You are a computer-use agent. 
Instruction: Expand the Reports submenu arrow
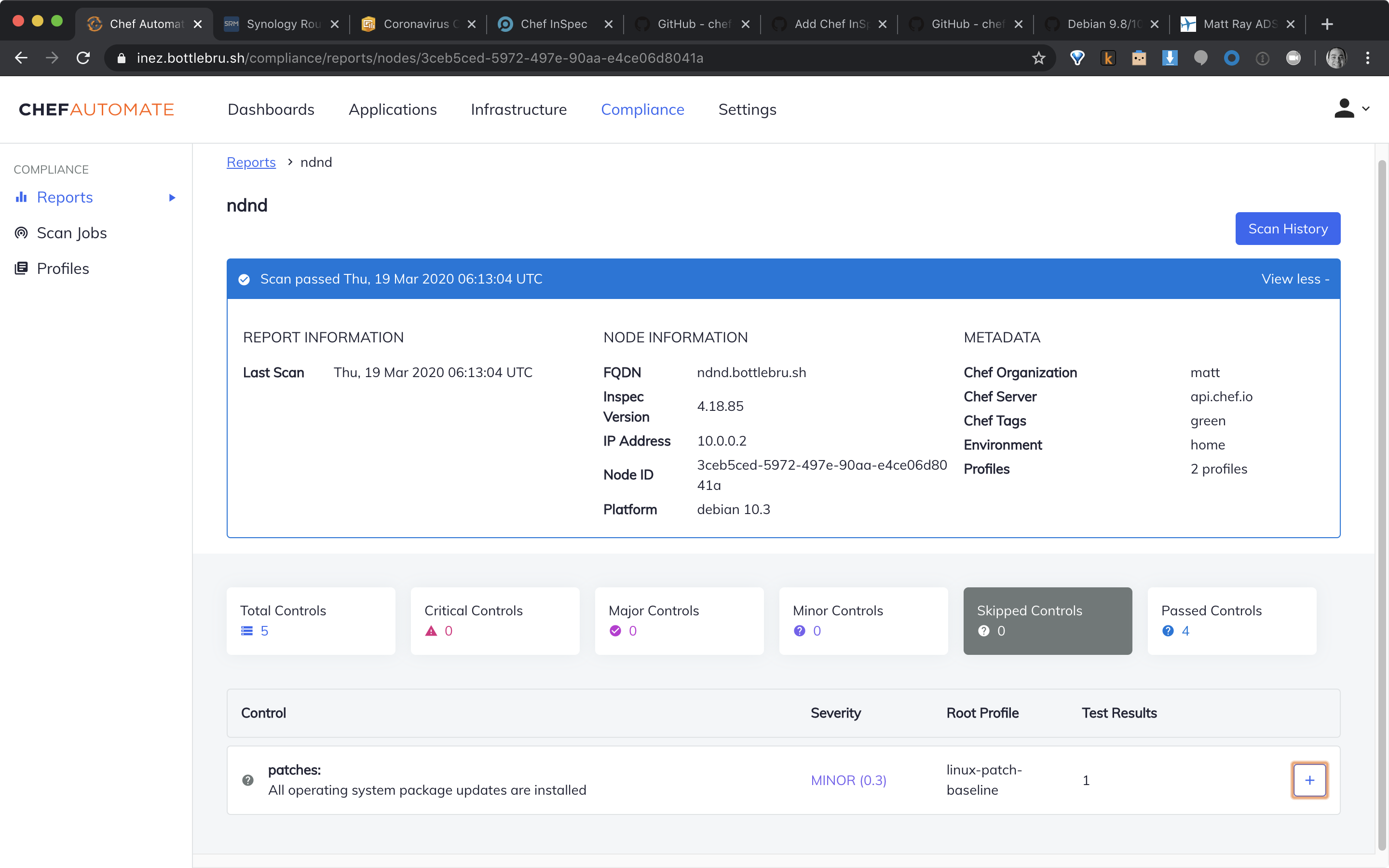(172, 198)
